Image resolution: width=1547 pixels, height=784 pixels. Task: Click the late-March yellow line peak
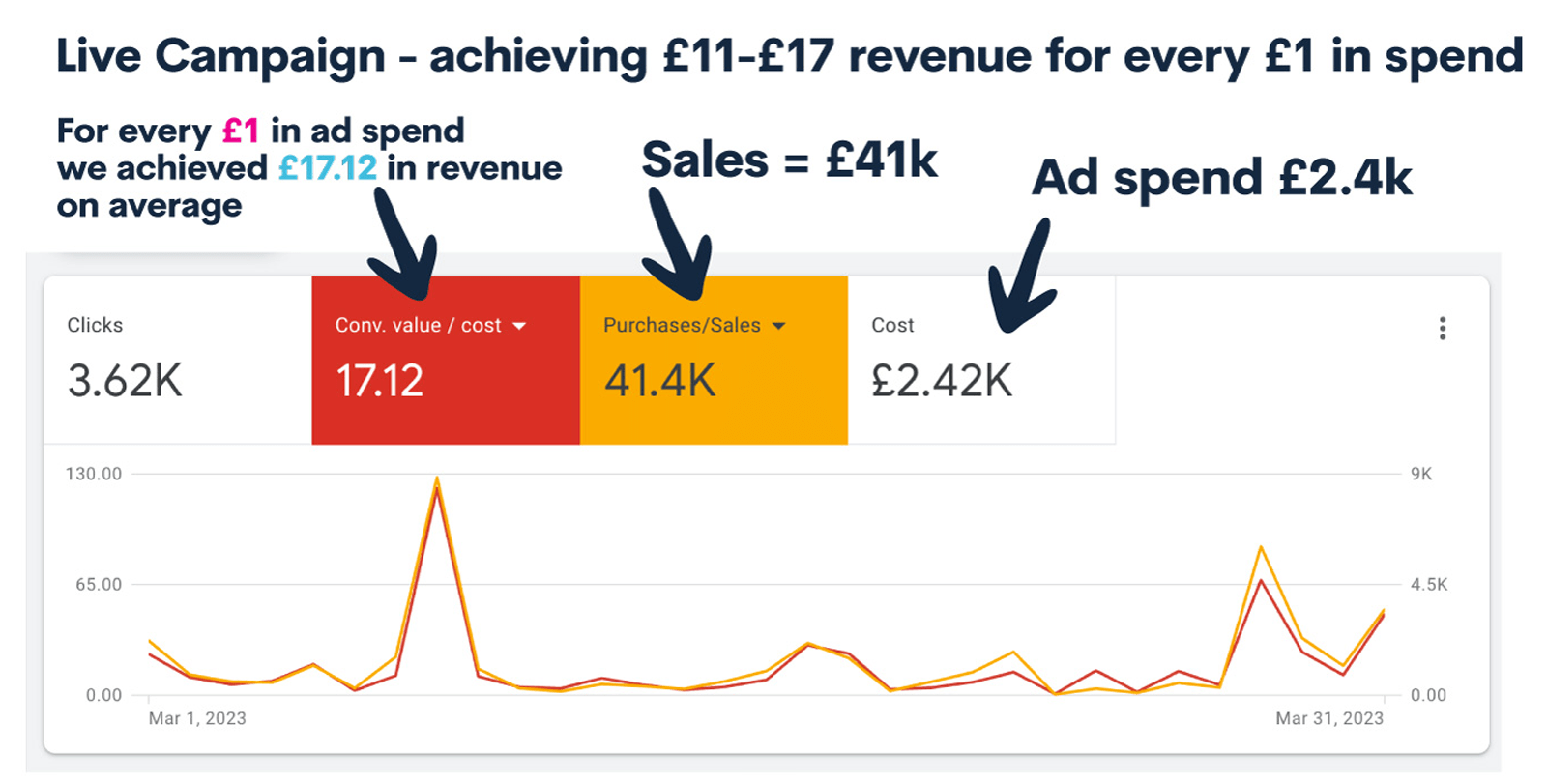click(1261, 548)
